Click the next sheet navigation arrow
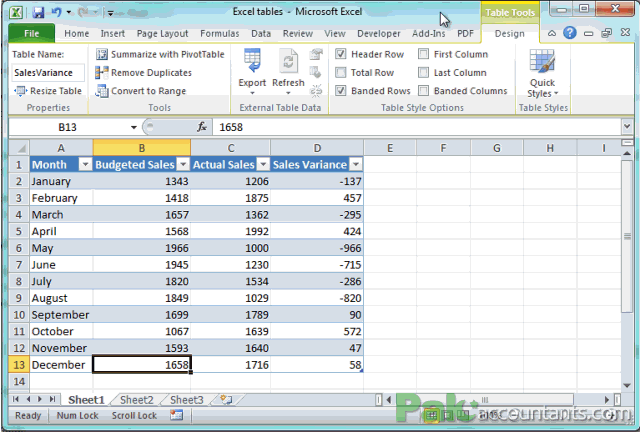This screenshot has height=432, width=640. [40, 399]
